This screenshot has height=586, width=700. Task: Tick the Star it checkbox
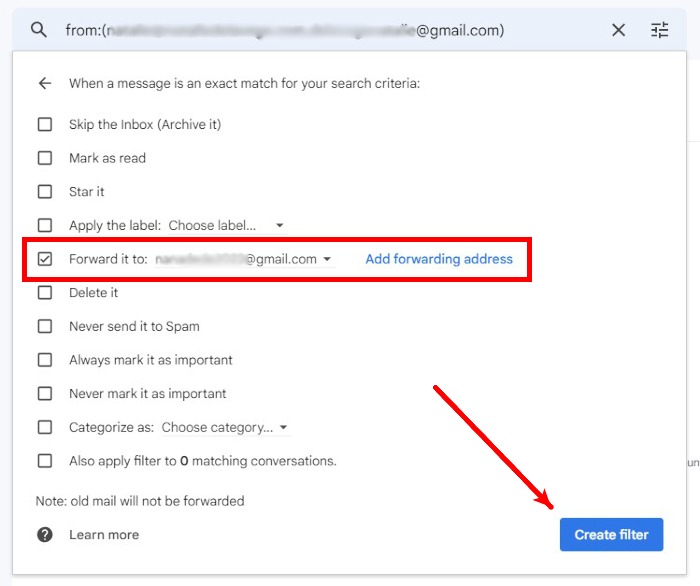tap(45, 191)
